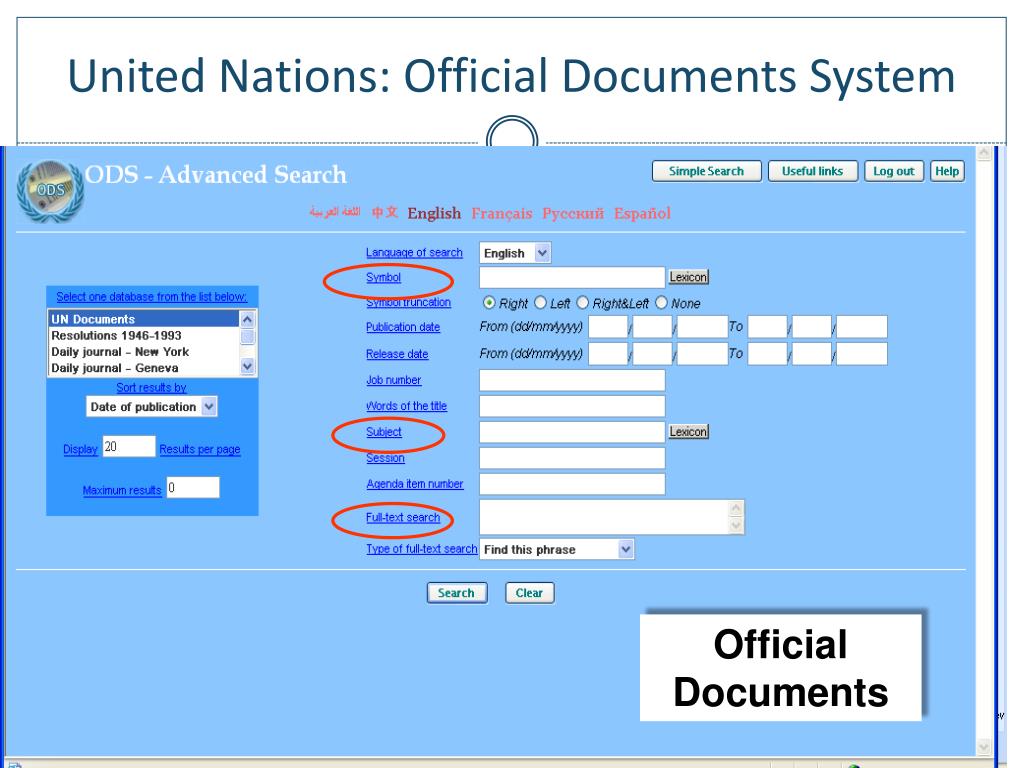Switch site language to Français
1024x768 pixels.
point(502,214)
